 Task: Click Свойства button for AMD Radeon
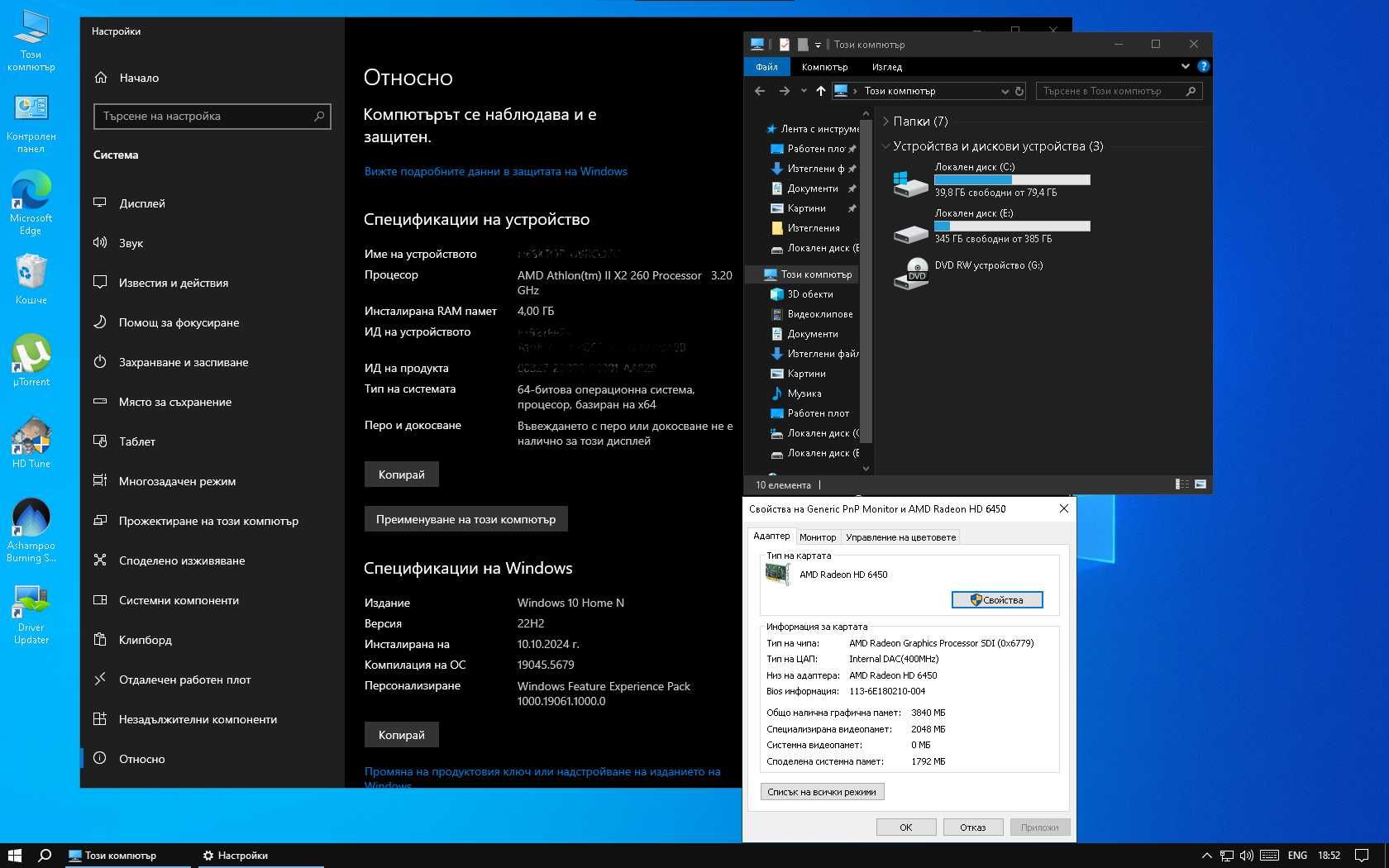tap(997, 600)
